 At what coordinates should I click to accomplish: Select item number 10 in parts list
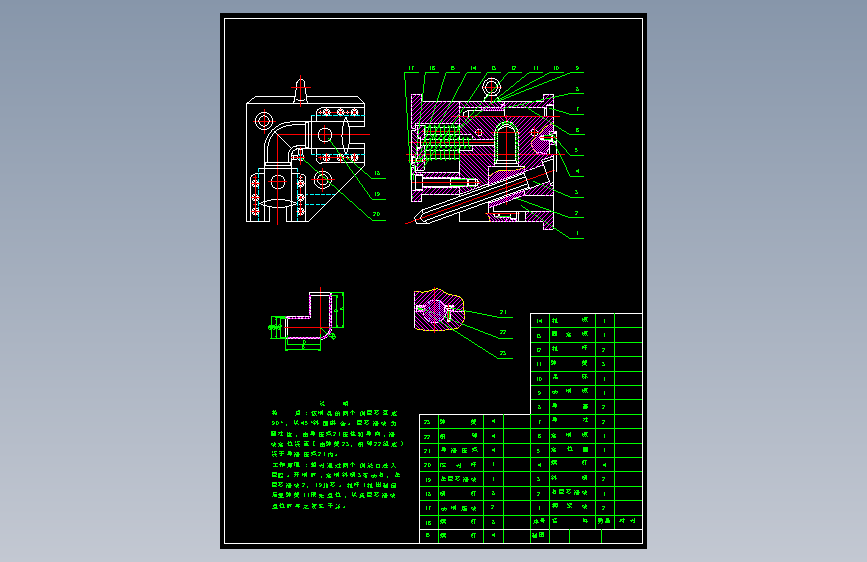[540, 379]
